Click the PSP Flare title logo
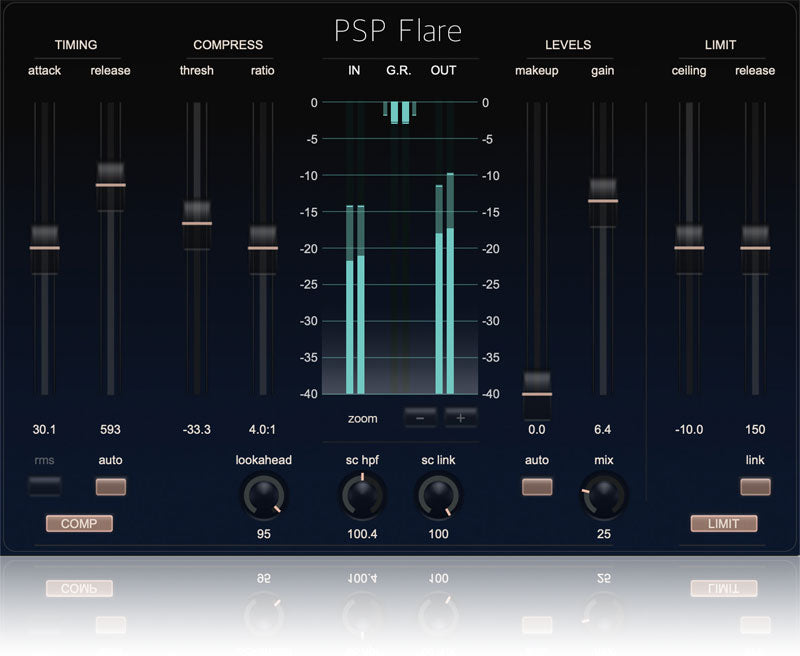800x656 pixels. 398,31
